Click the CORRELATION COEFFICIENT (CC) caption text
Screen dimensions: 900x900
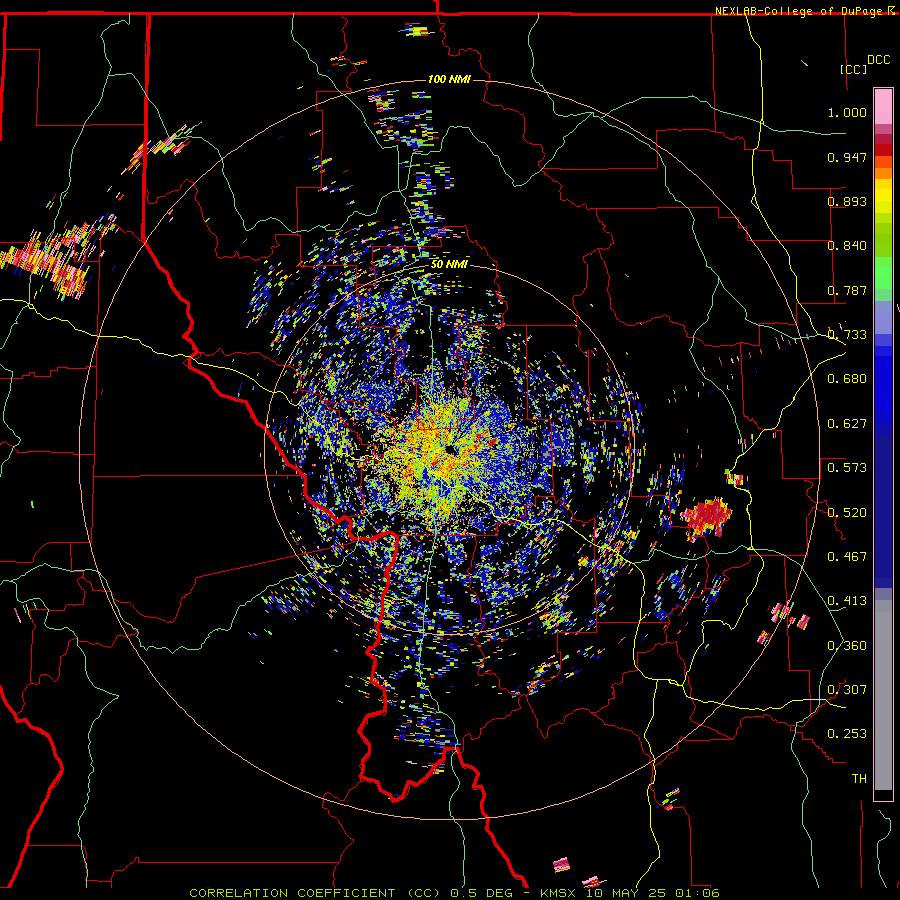(315, 893)
